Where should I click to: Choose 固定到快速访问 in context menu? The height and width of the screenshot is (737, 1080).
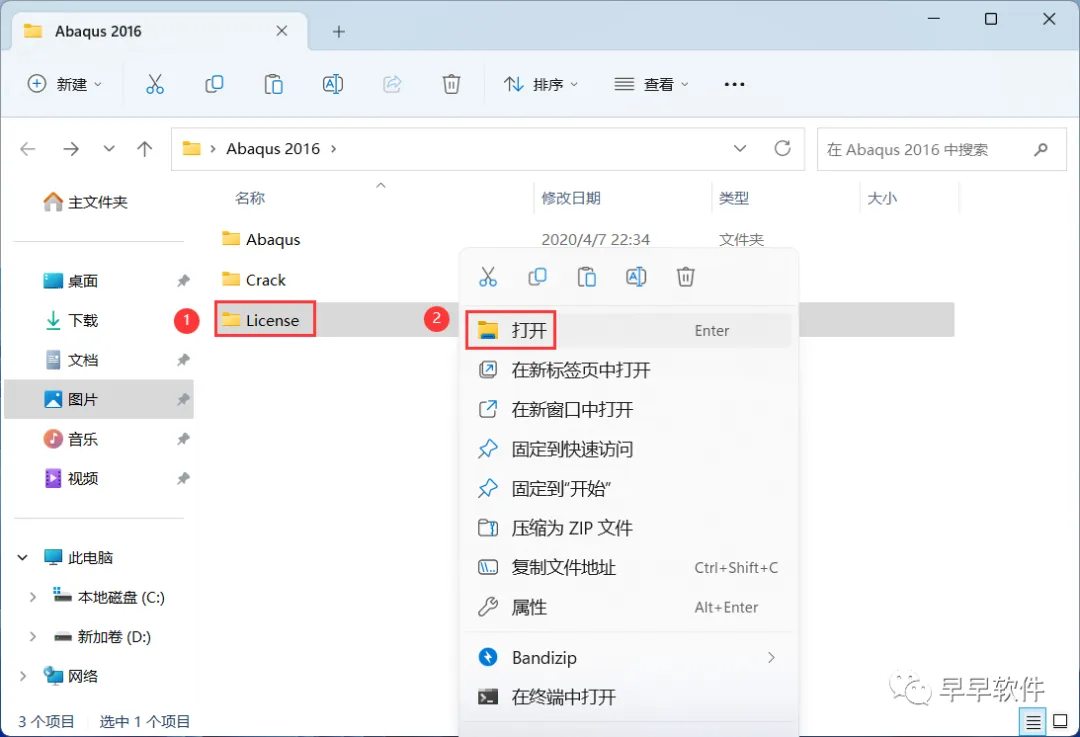tap(628, 449)
